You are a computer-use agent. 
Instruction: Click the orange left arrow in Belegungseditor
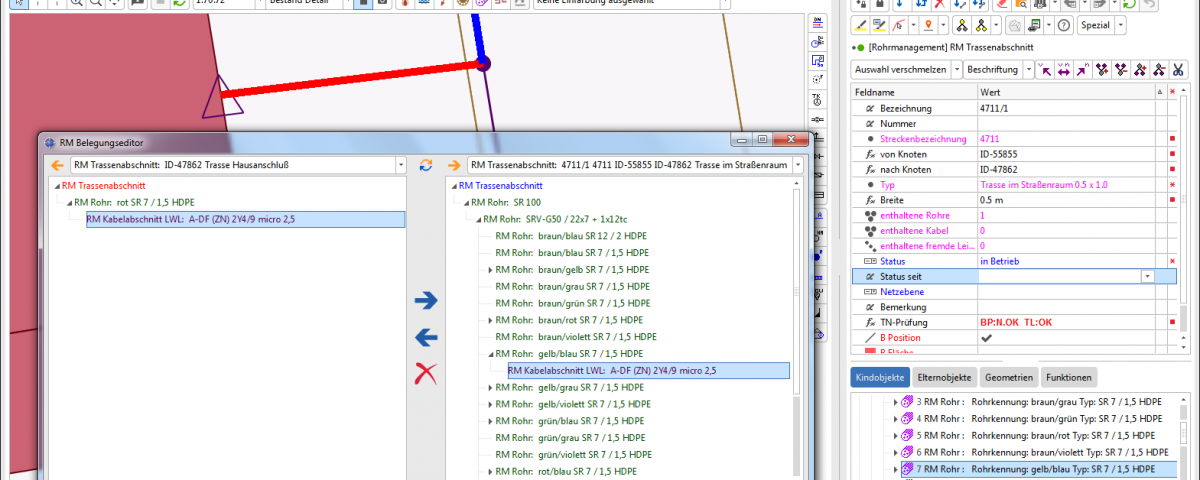click(57, 165)
